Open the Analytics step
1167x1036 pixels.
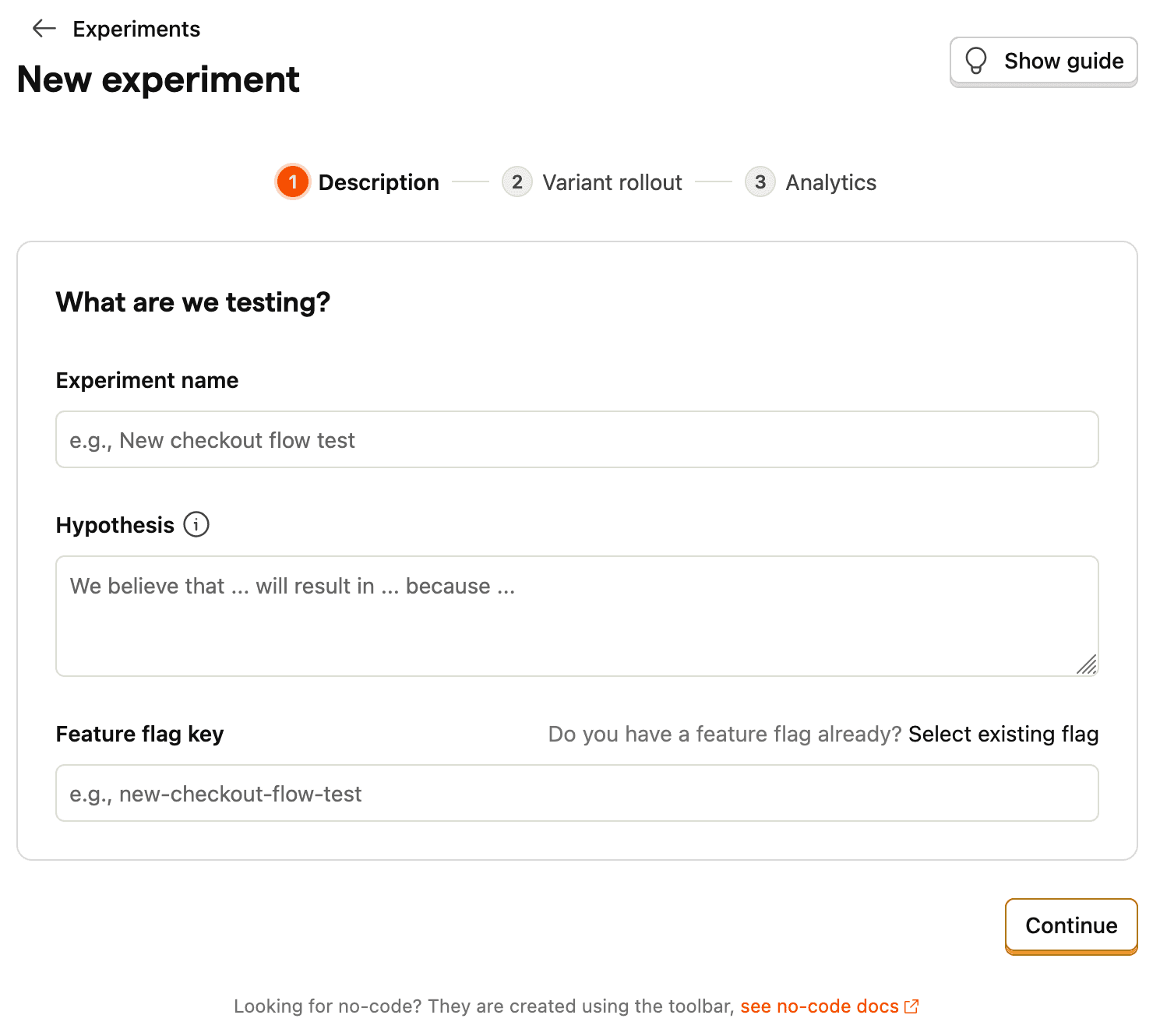pyautogui.click(x=830, y=181)
